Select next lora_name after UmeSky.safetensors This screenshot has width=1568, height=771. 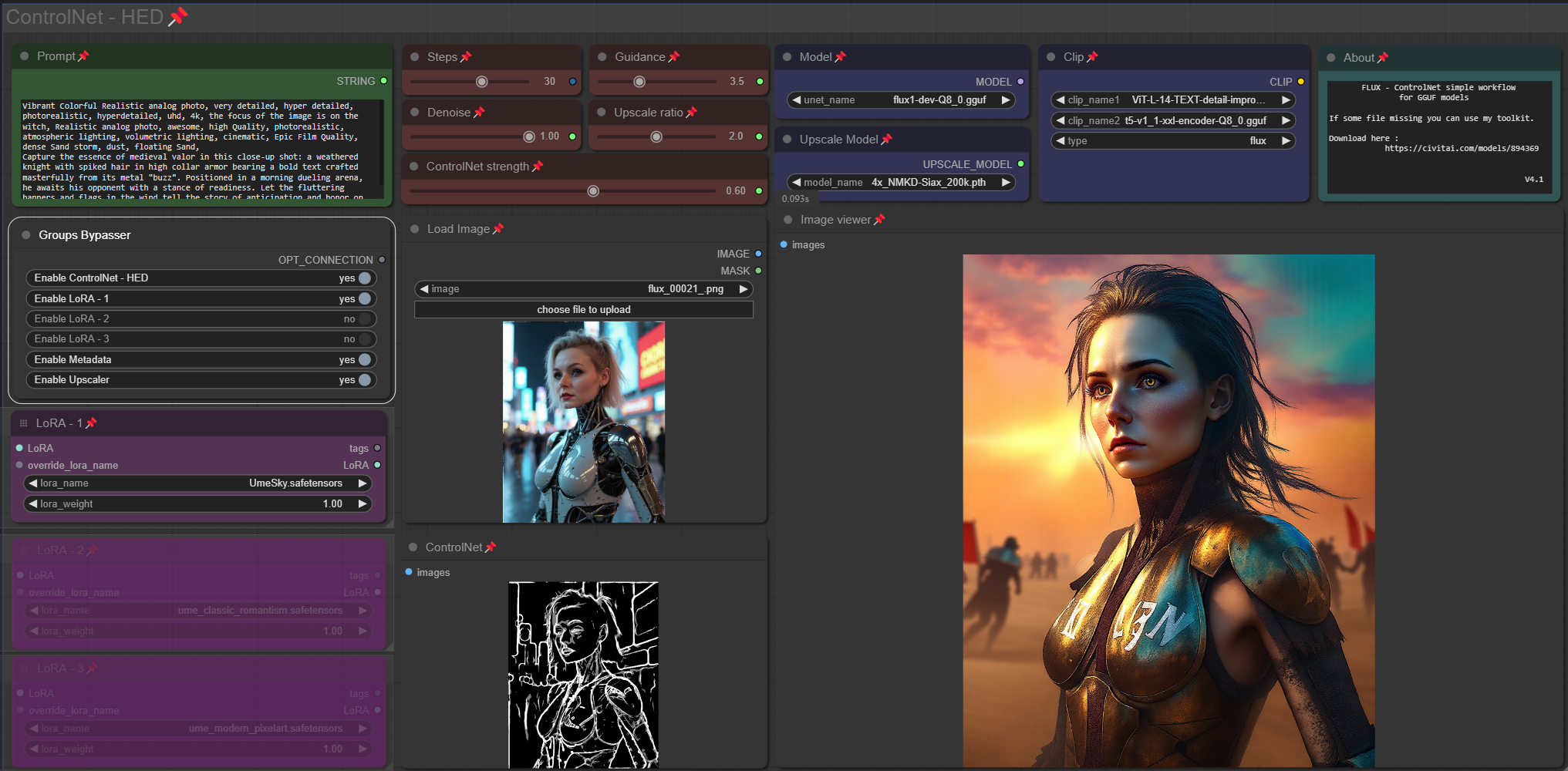pos(362,483)
